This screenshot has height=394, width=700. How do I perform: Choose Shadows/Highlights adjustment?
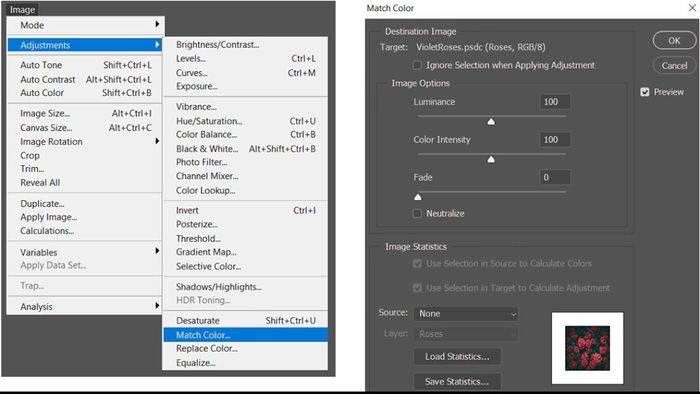click(x=246, y=286)
